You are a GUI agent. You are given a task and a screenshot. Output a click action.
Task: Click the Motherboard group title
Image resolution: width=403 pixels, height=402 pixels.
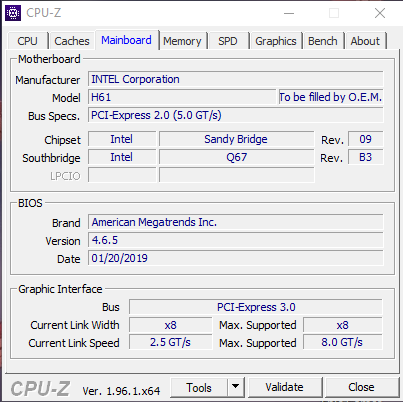tap(49, 59)
